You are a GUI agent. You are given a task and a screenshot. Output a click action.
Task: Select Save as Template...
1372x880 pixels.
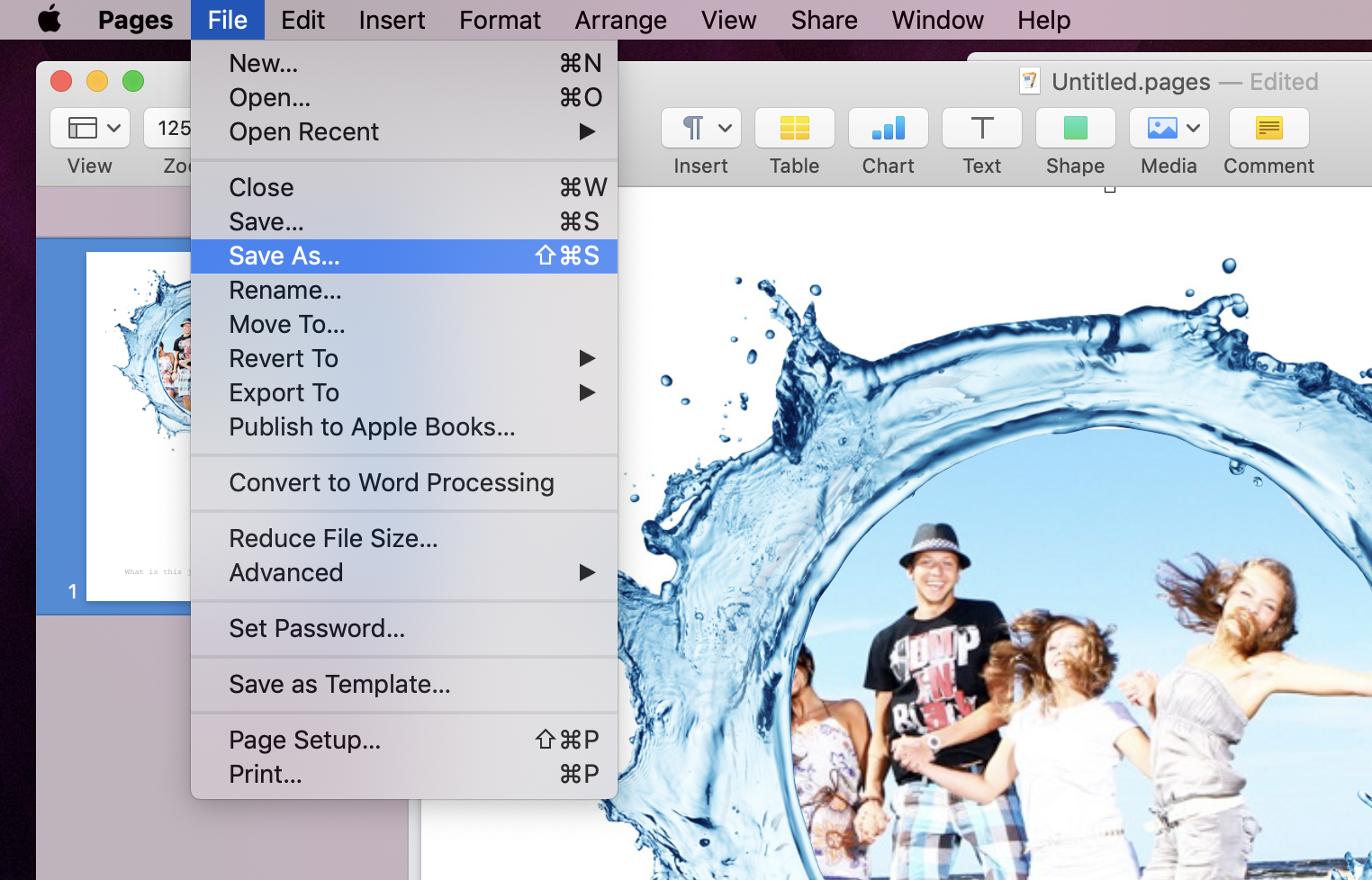pos(404,684)
